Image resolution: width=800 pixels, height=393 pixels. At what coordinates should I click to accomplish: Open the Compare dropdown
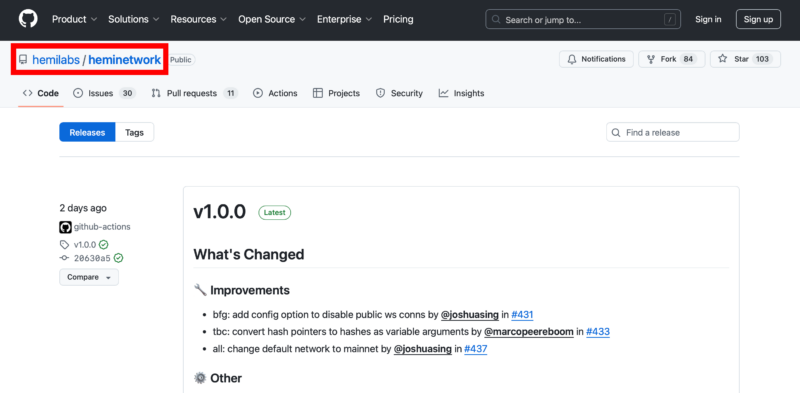pos(89,277)
